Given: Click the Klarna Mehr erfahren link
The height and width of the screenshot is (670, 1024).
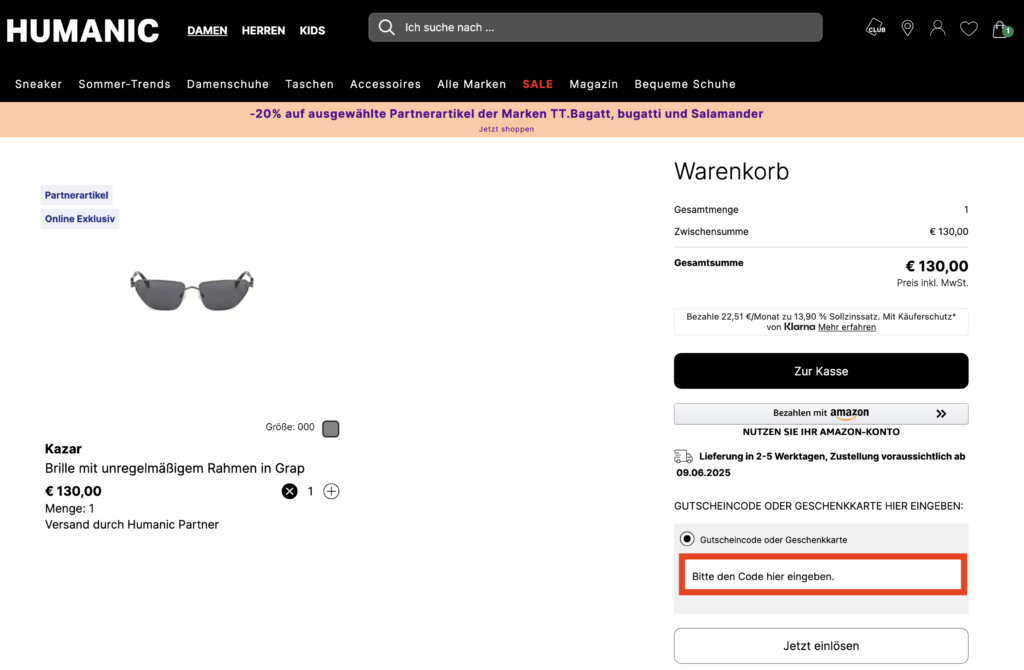Looking at the screenshot, I should click(846, 327).
